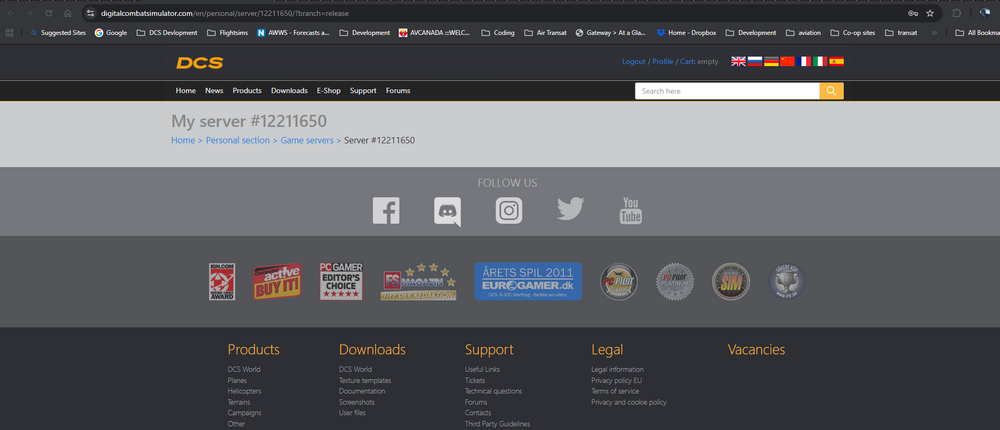Open the Vacancies footer heading
1000x430 pixels.
(756, 350)
